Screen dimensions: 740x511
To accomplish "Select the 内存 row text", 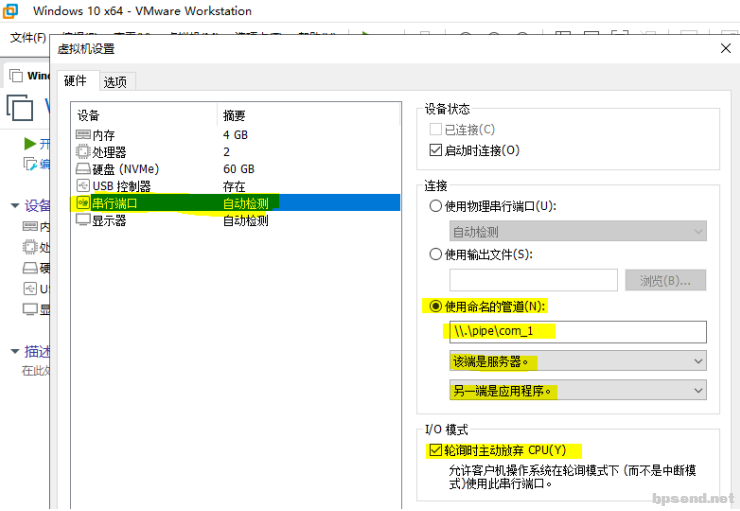I will click(103, 135).
